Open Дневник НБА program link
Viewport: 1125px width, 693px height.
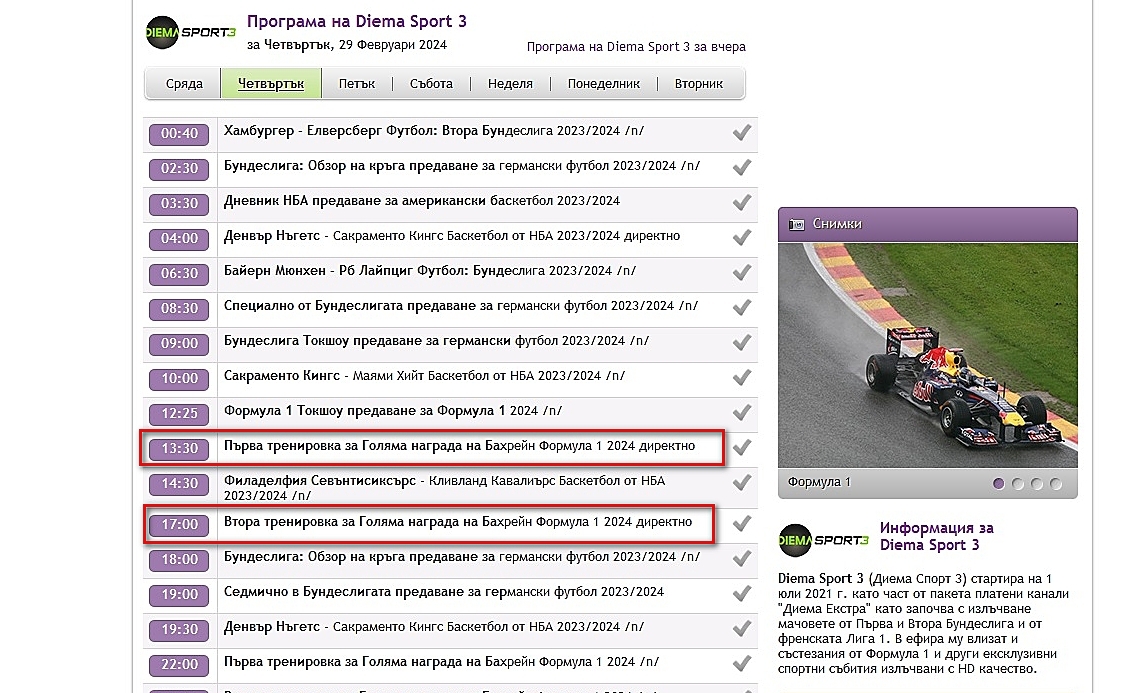422,201
